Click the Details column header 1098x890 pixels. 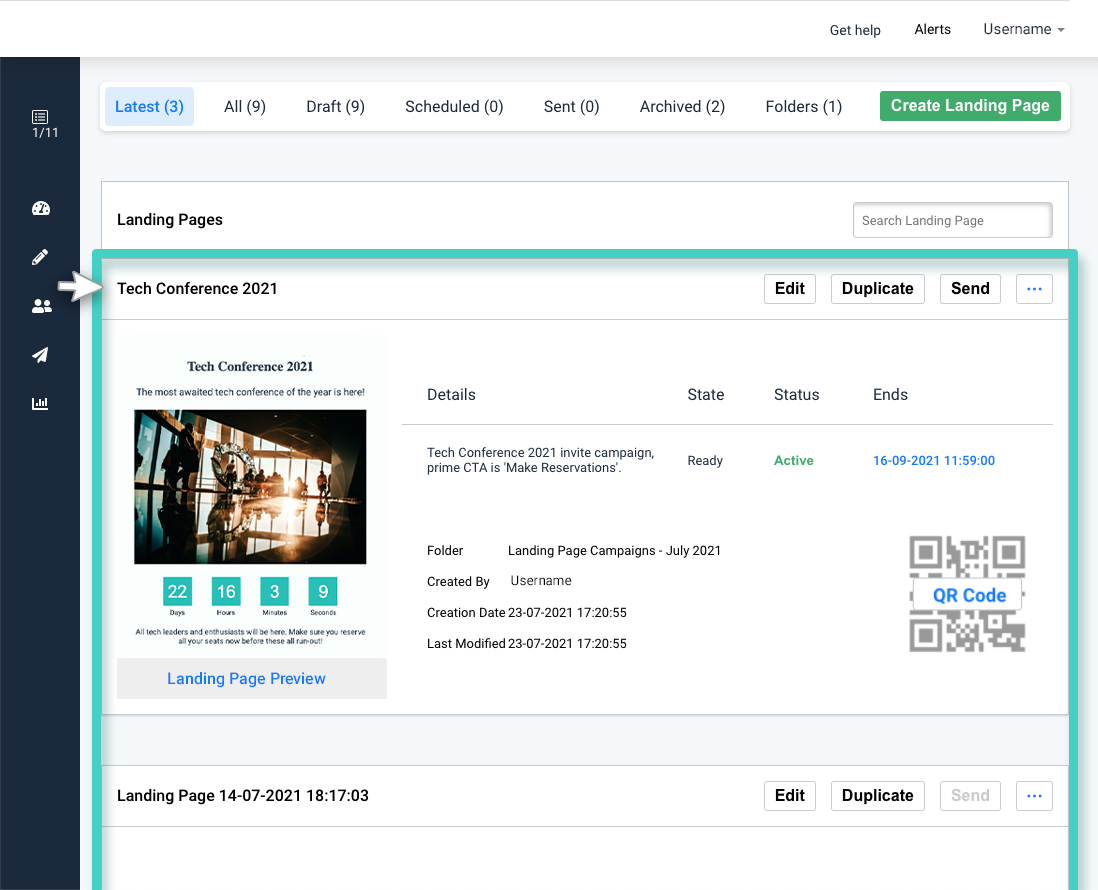(x=451, y=395)
